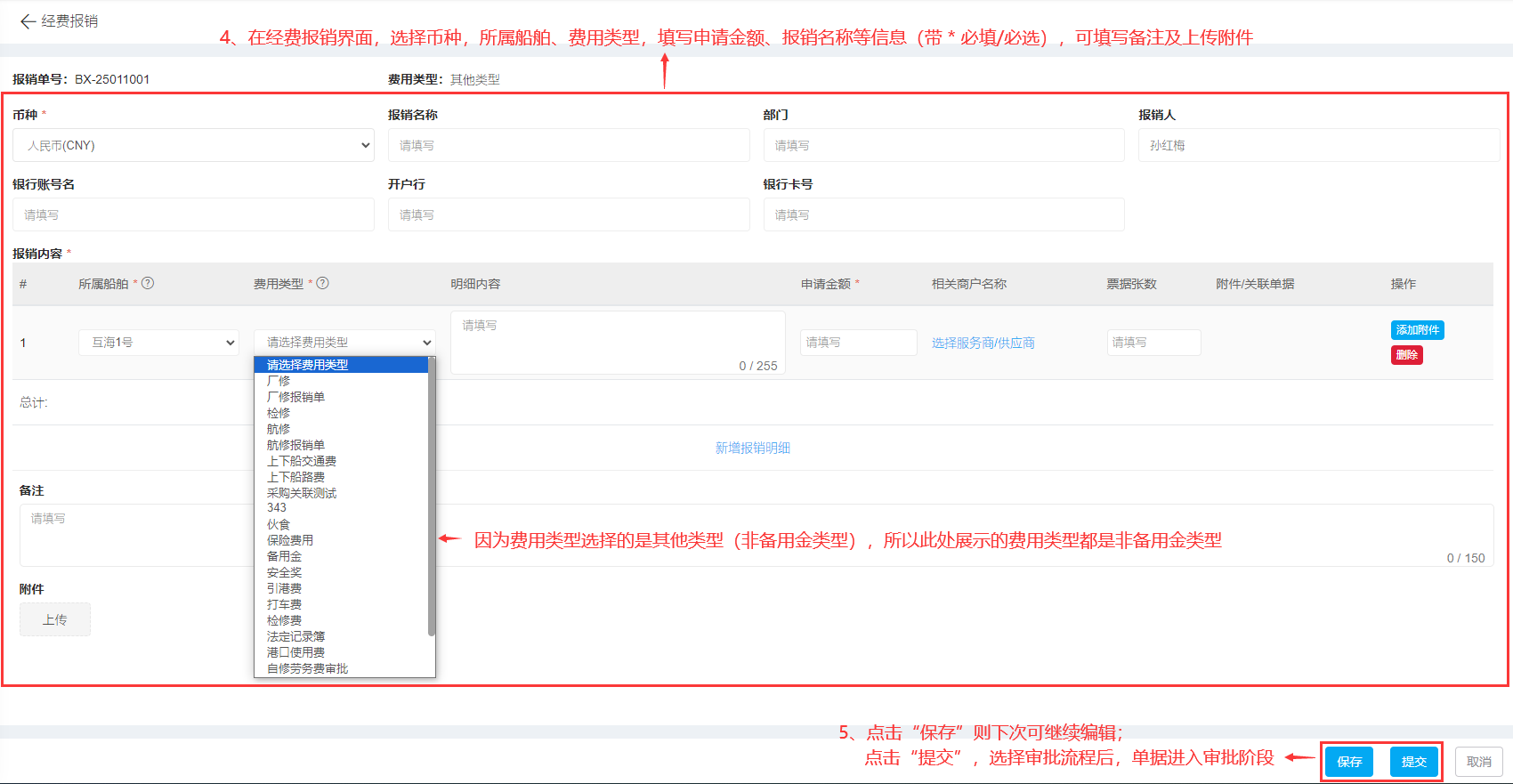Click the 票据张数 input box
The height and width of the screenshot is (784, 1513).
pyautogui.click(x=1154, y=342)
